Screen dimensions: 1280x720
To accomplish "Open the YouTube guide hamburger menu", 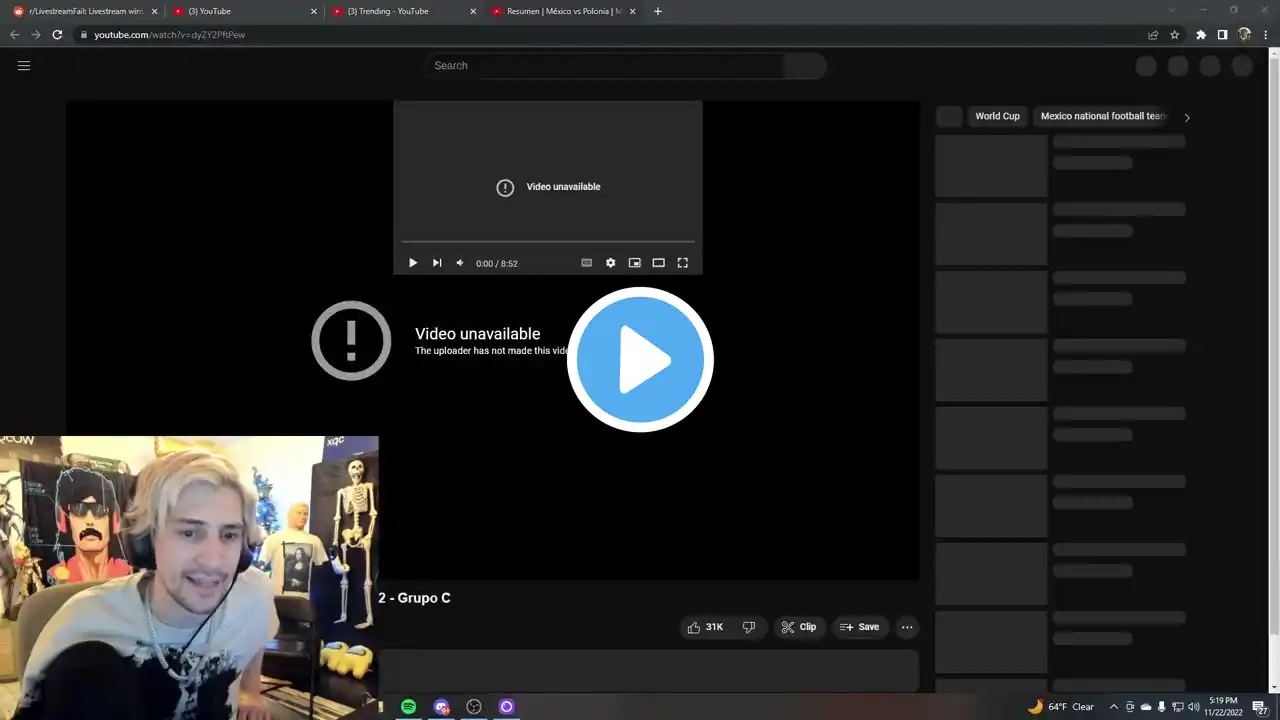I will point(24,66).
